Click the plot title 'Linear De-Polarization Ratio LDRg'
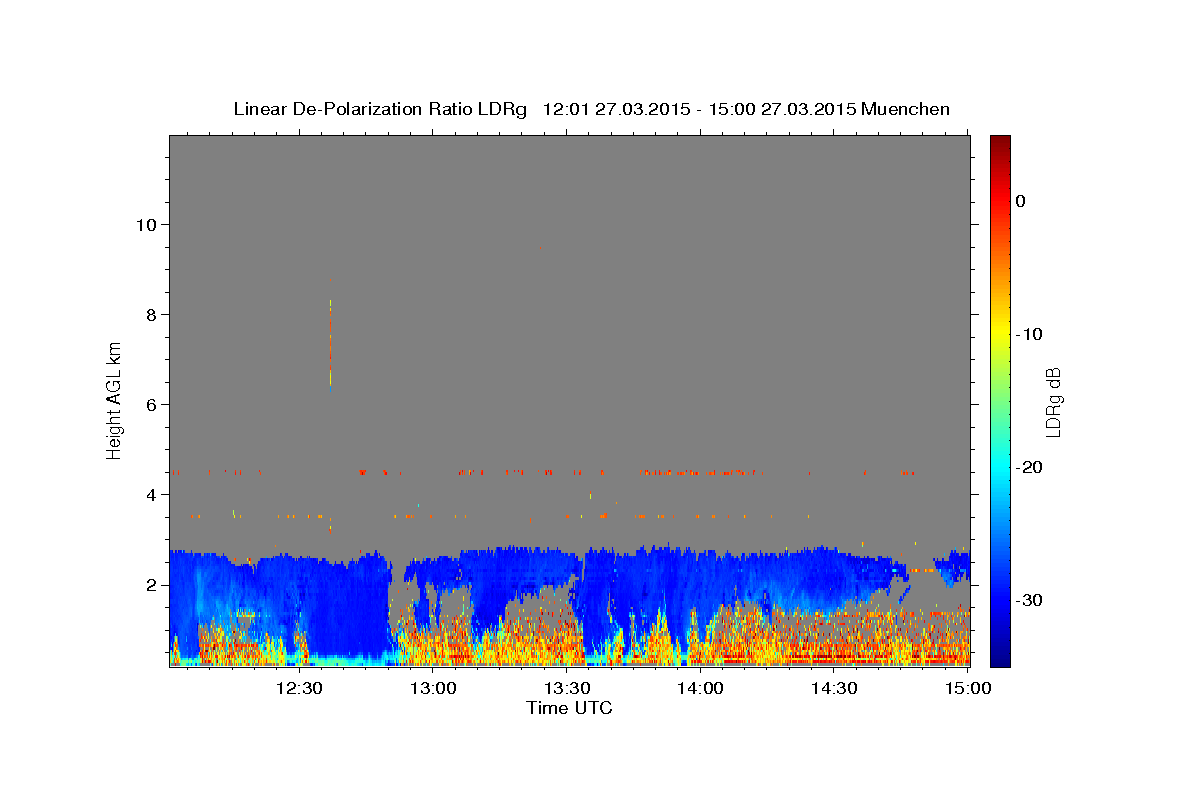 (379, 109)
